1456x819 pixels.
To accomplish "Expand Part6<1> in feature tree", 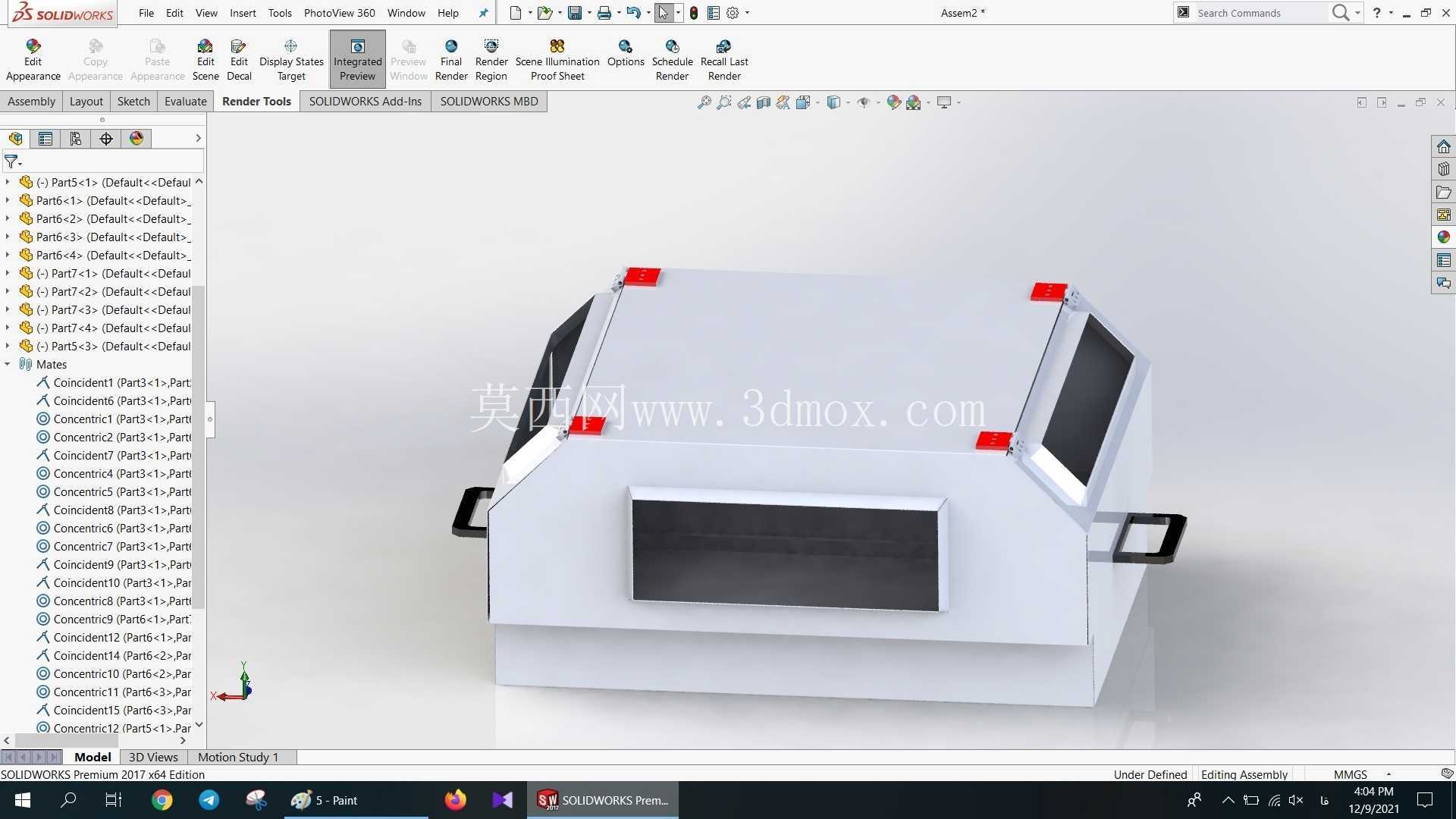I will pos(8,201).
